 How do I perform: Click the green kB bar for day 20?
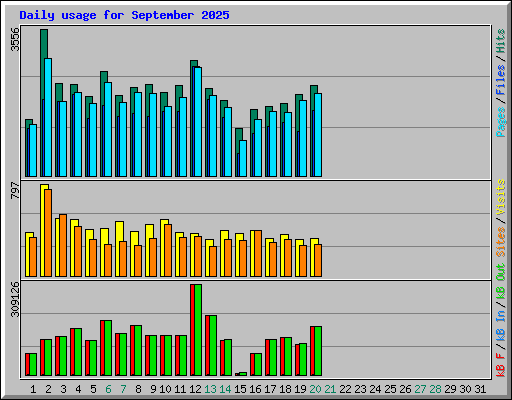pyautogui.click(x=318, y=351)
